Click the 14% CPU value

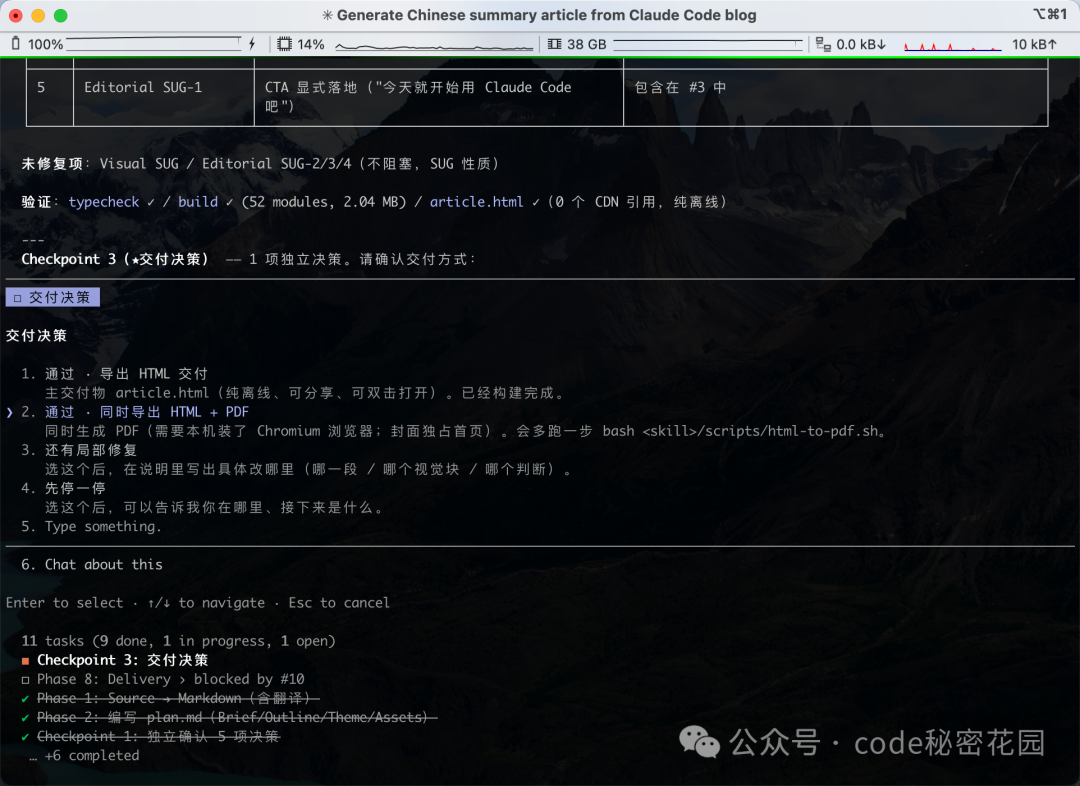311,44
